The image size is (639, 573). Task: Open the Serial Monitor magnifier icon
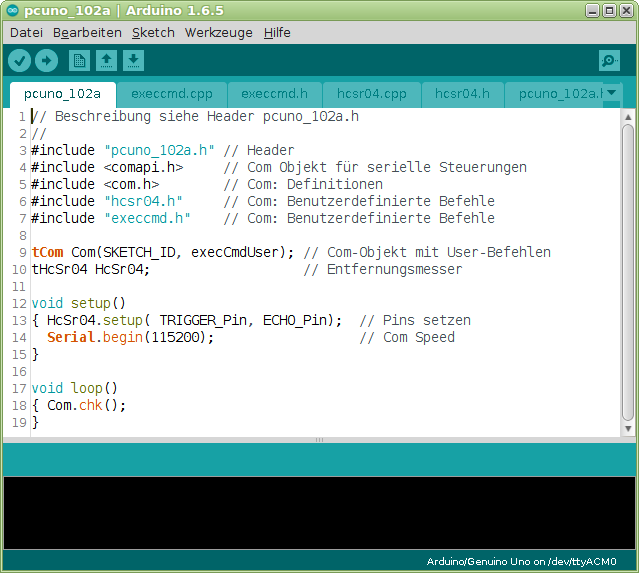609,61
